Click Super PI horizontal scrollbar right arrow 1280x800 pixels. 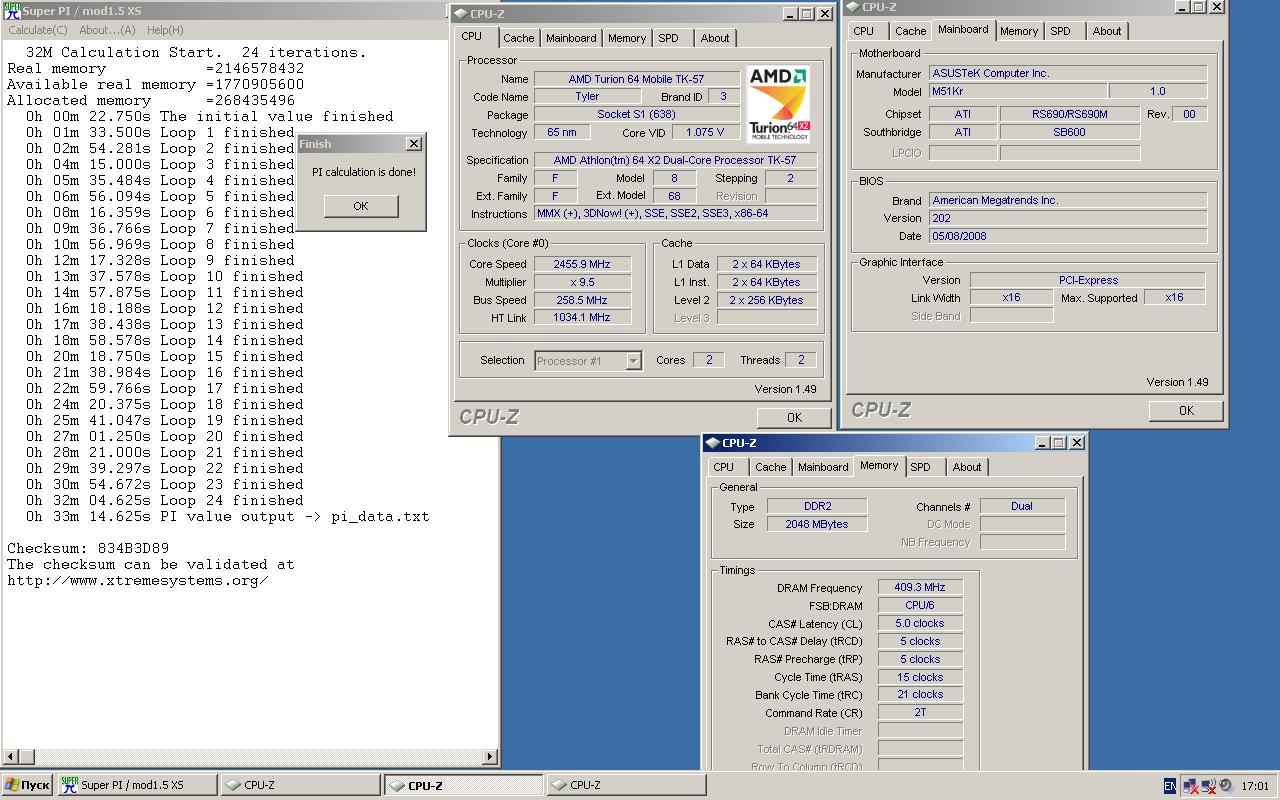pyautogui.click(x=490, y=757)
